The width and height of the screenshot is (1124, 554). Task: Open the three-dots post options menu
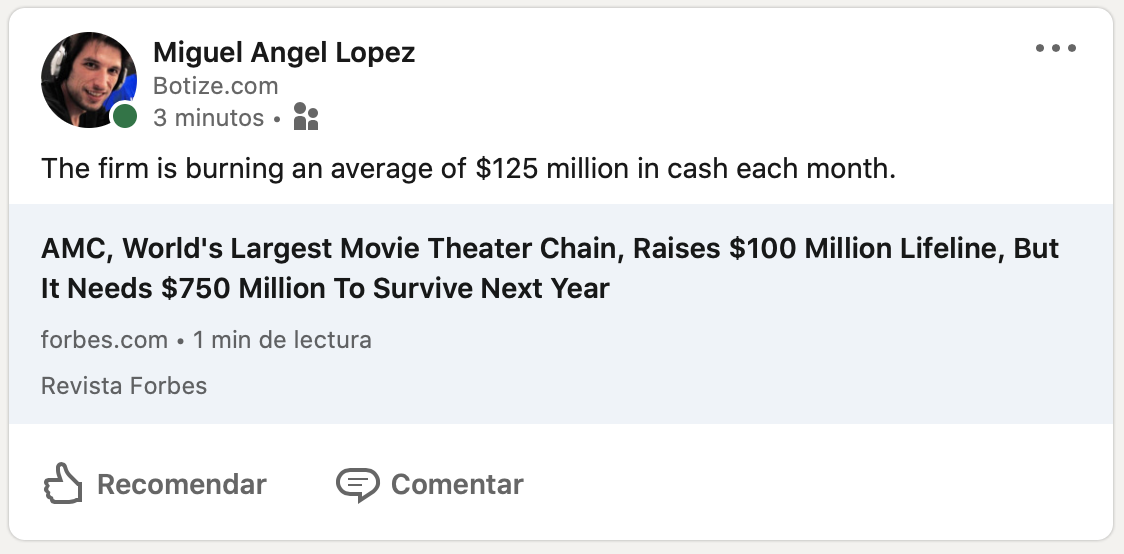(x=1055, y=48)
